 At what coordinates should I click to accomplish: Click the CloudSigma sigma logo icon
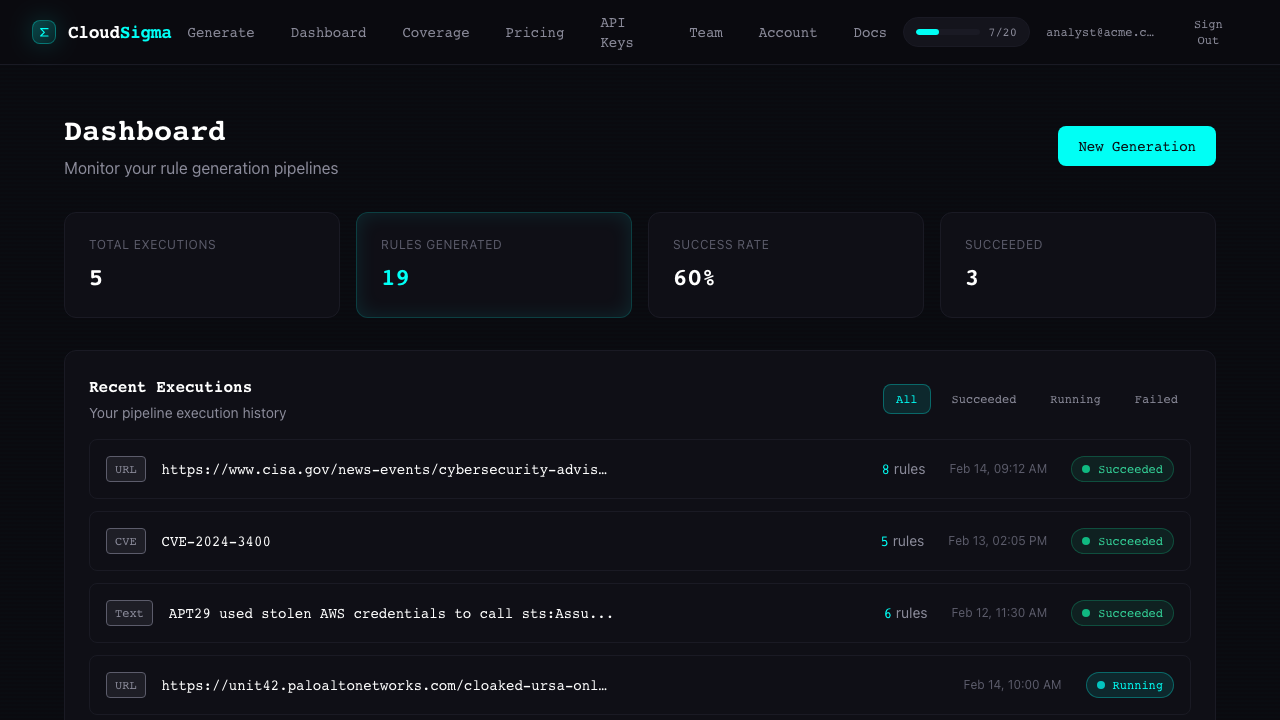[x=44, y=32]
